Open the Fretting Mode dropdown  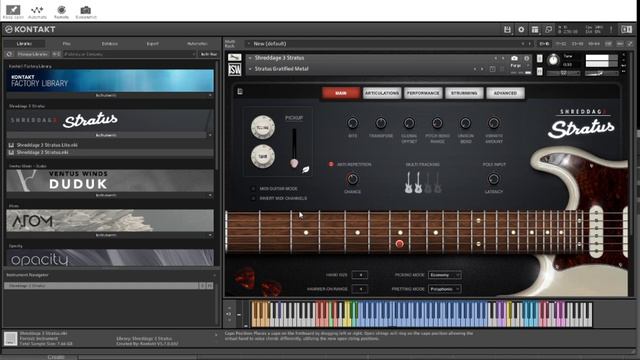tap(444, 289)
